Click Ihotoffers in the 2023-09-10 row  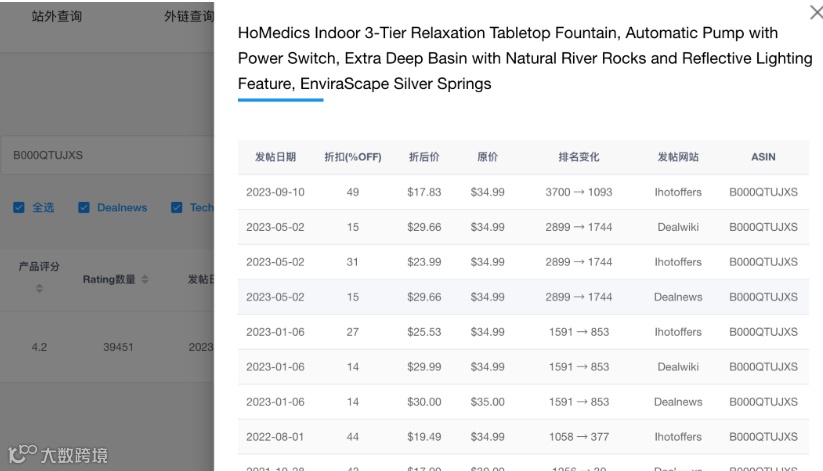pyautogui.click(x=678, y=192)
